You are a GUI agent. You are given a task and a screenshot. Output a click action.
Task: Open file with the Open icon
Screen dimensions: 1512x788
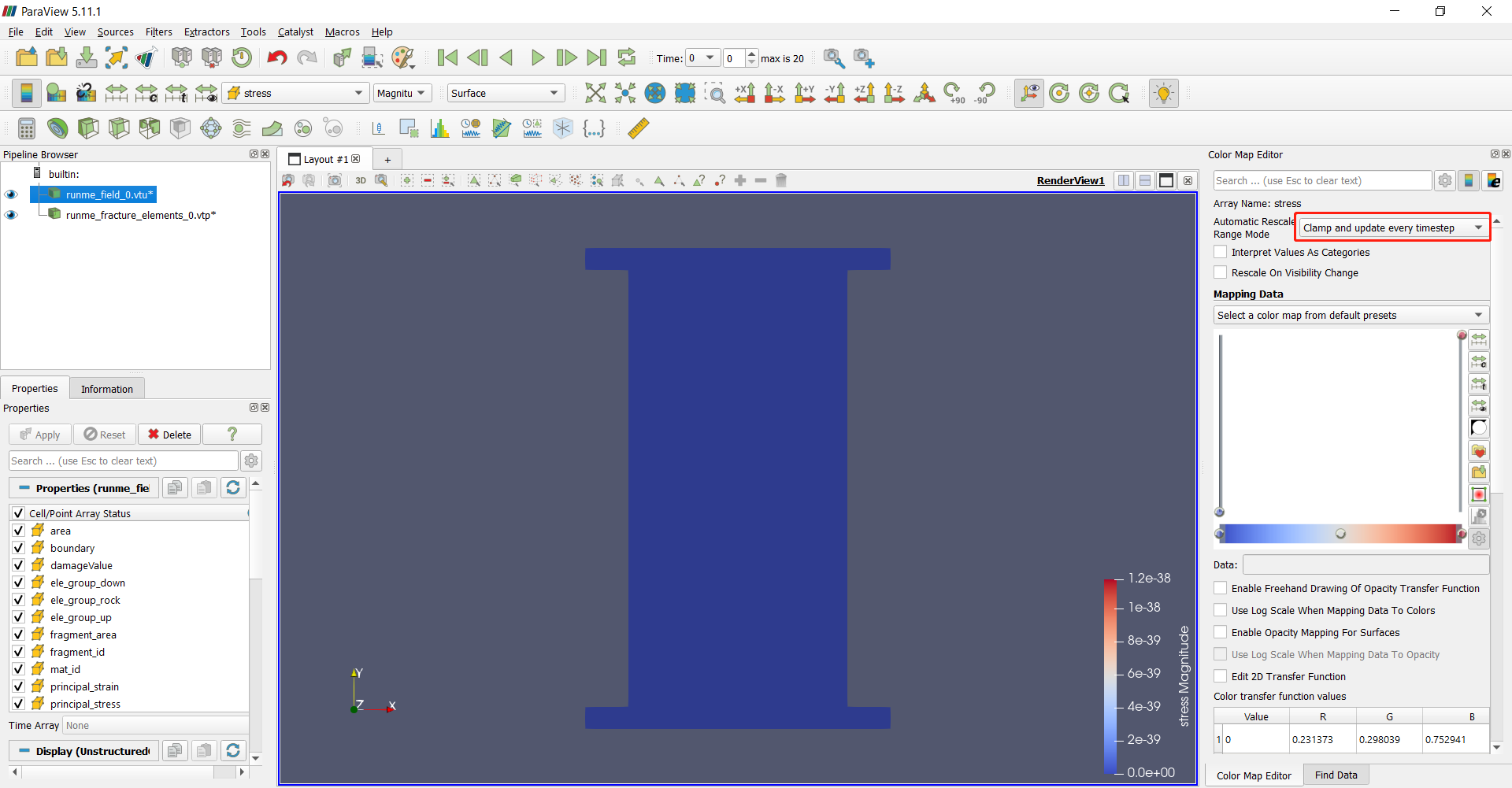(27, 57)
